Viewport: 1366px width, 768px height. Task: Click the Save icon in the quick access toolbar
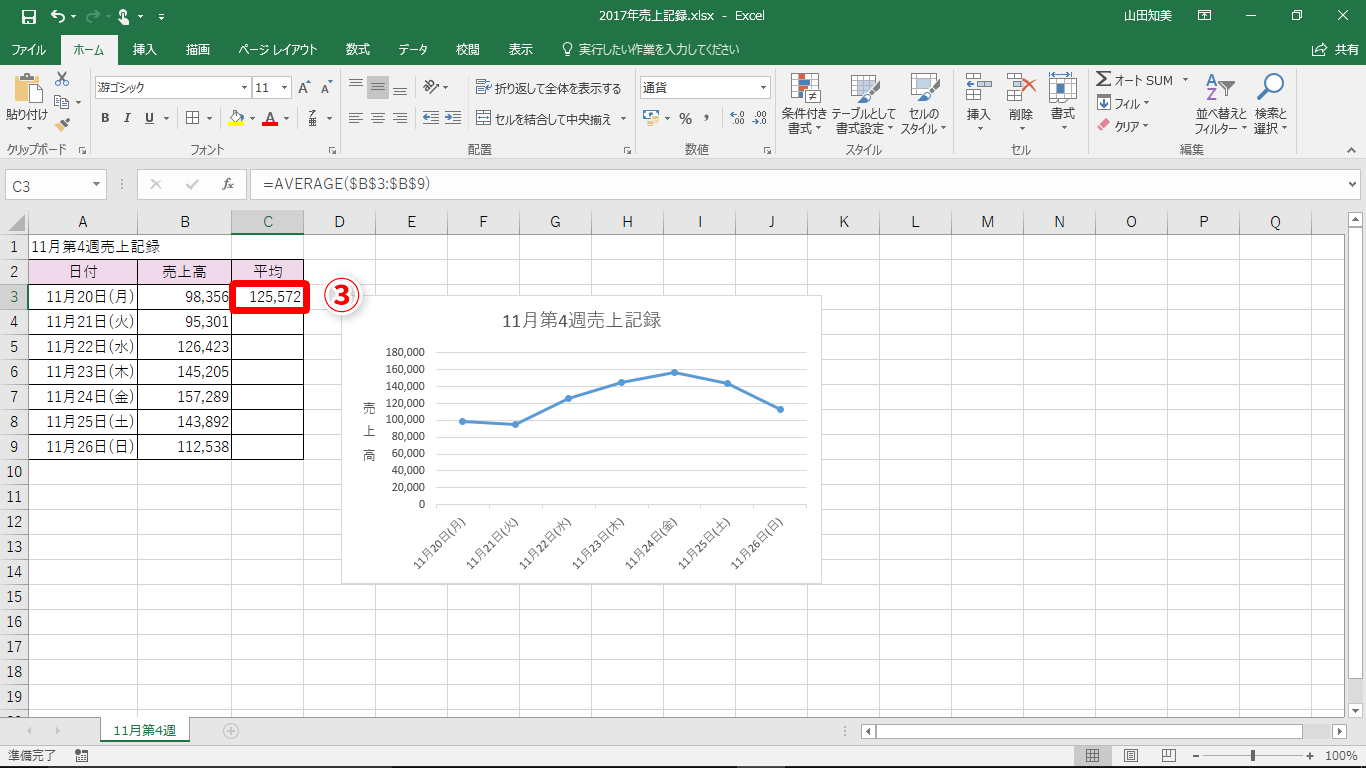pyautogui.click(x=28, y=16)
